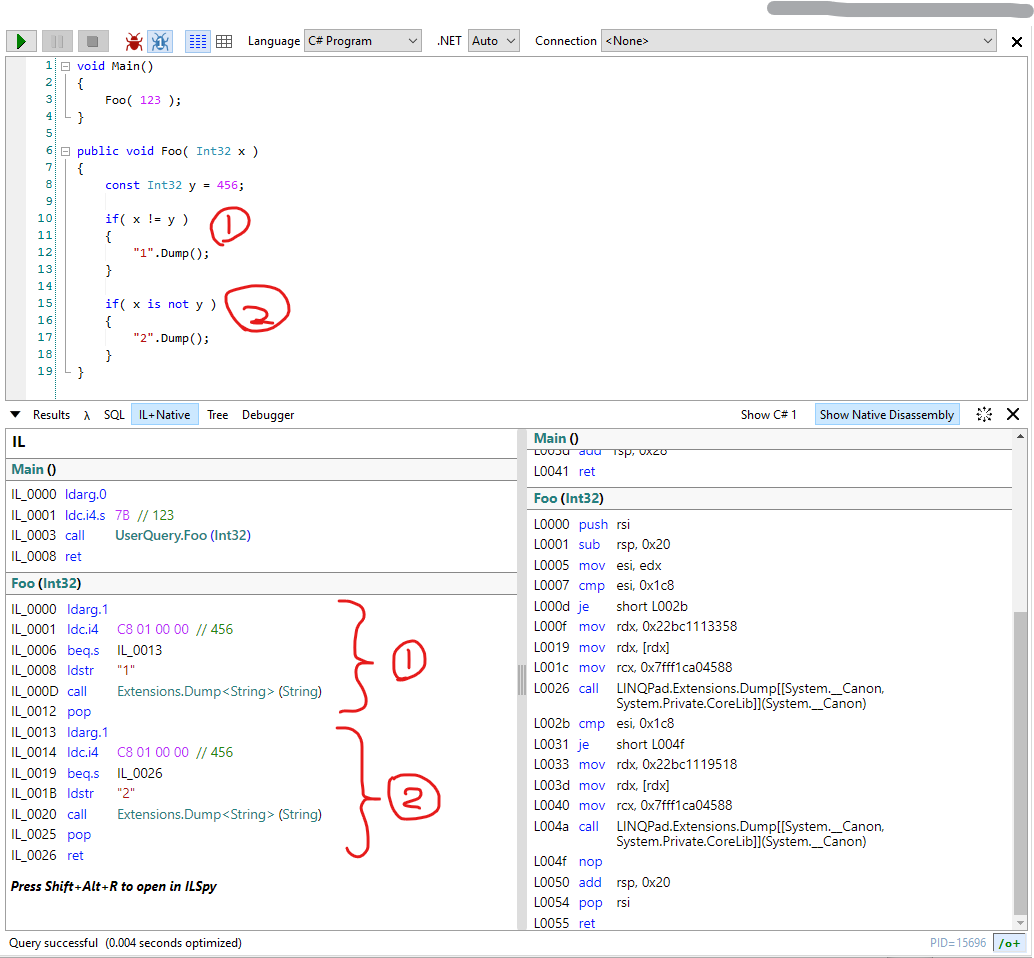Image resolution: width=1034 pixels, height=958 pixels.
Task: Click the L0055 ret row
Action: (x=564, y=923)
